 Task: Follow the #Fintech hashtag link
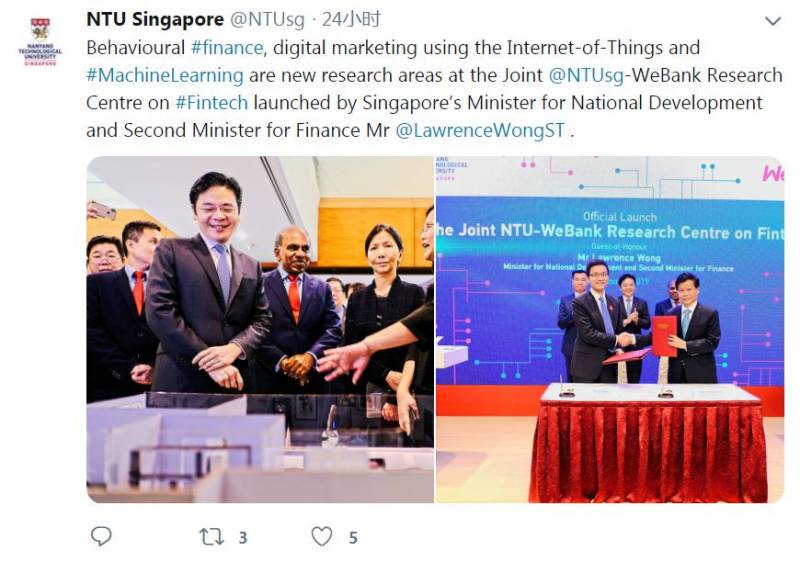pyautogui.click(x=212, y=103)
